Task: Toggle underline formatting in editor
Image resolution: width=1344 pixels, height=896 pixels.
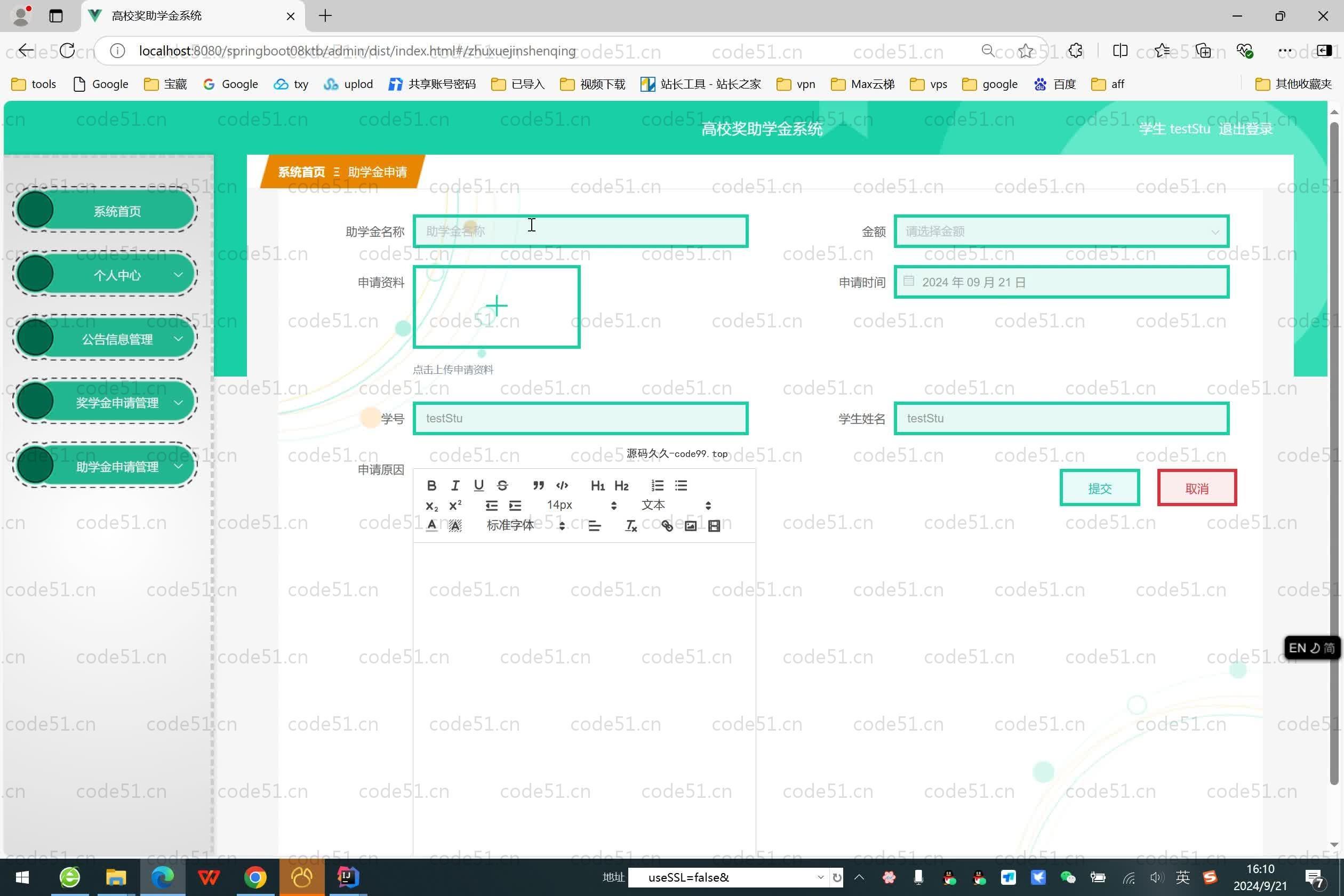Action: point(479,486)
